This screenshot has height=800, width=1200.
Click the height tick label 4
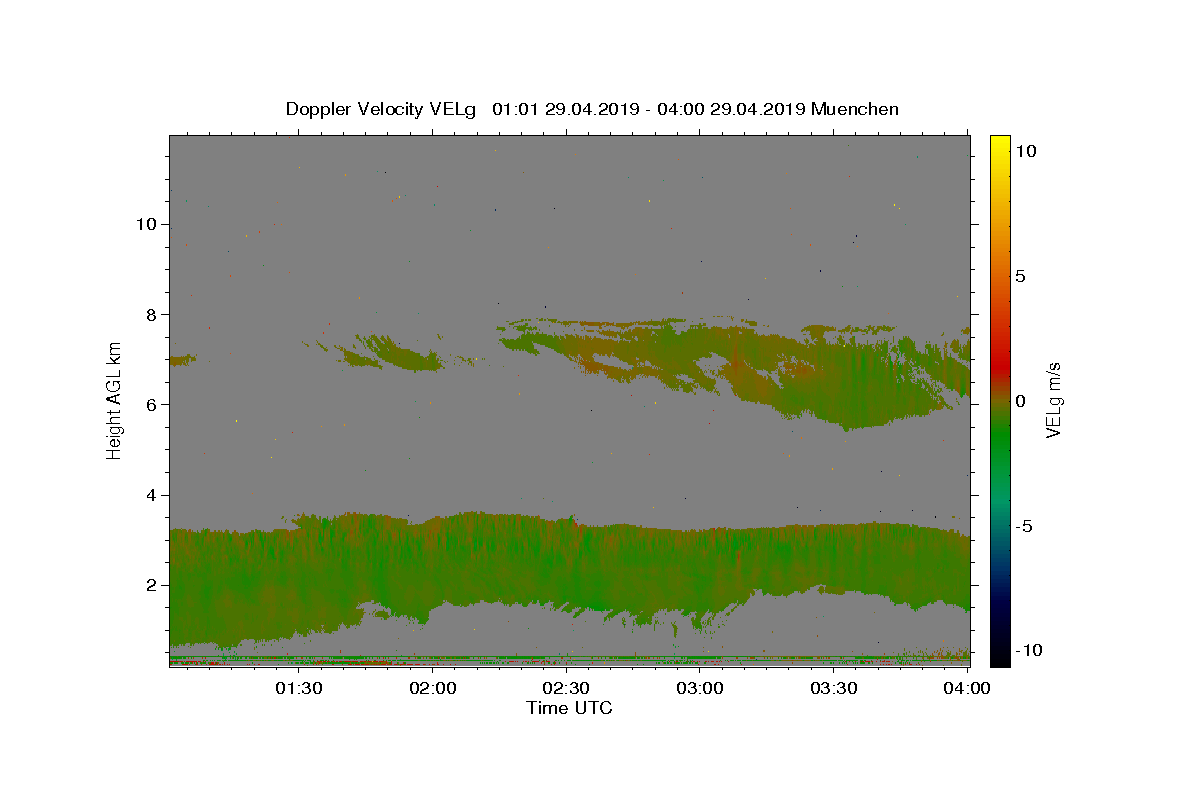pyautogui.click(x=151, y=495)
